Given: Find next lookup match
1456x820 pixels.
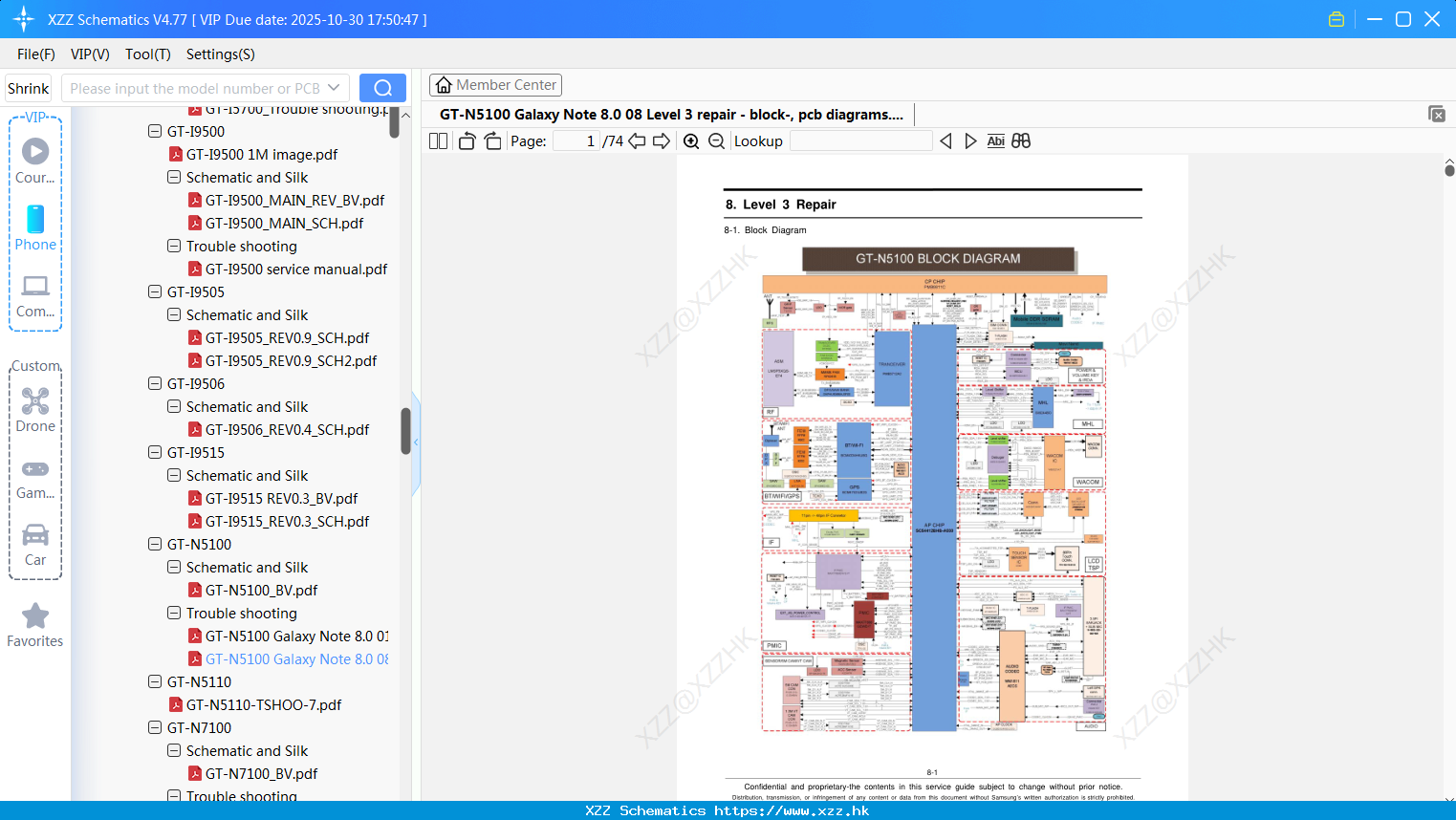Looking at the screenshot, I should coord(970,141).
